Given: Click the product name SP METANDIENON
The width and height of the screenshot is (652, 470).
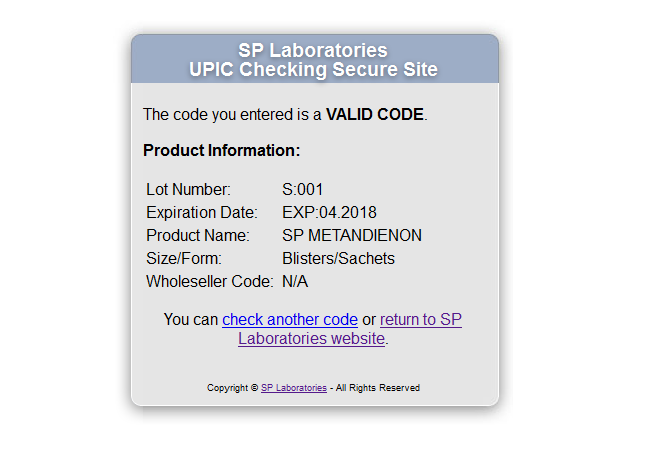Looking at the screenshot, I should coord(352,236).
